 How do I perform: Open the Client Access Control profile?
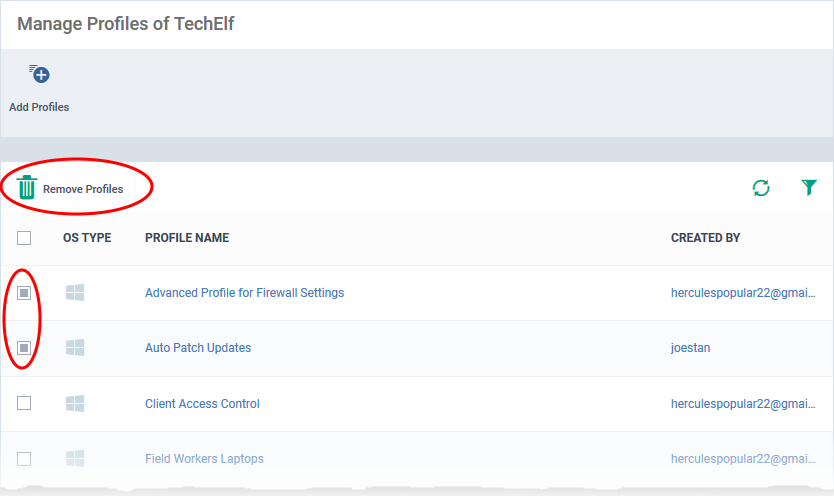(202, 403)
